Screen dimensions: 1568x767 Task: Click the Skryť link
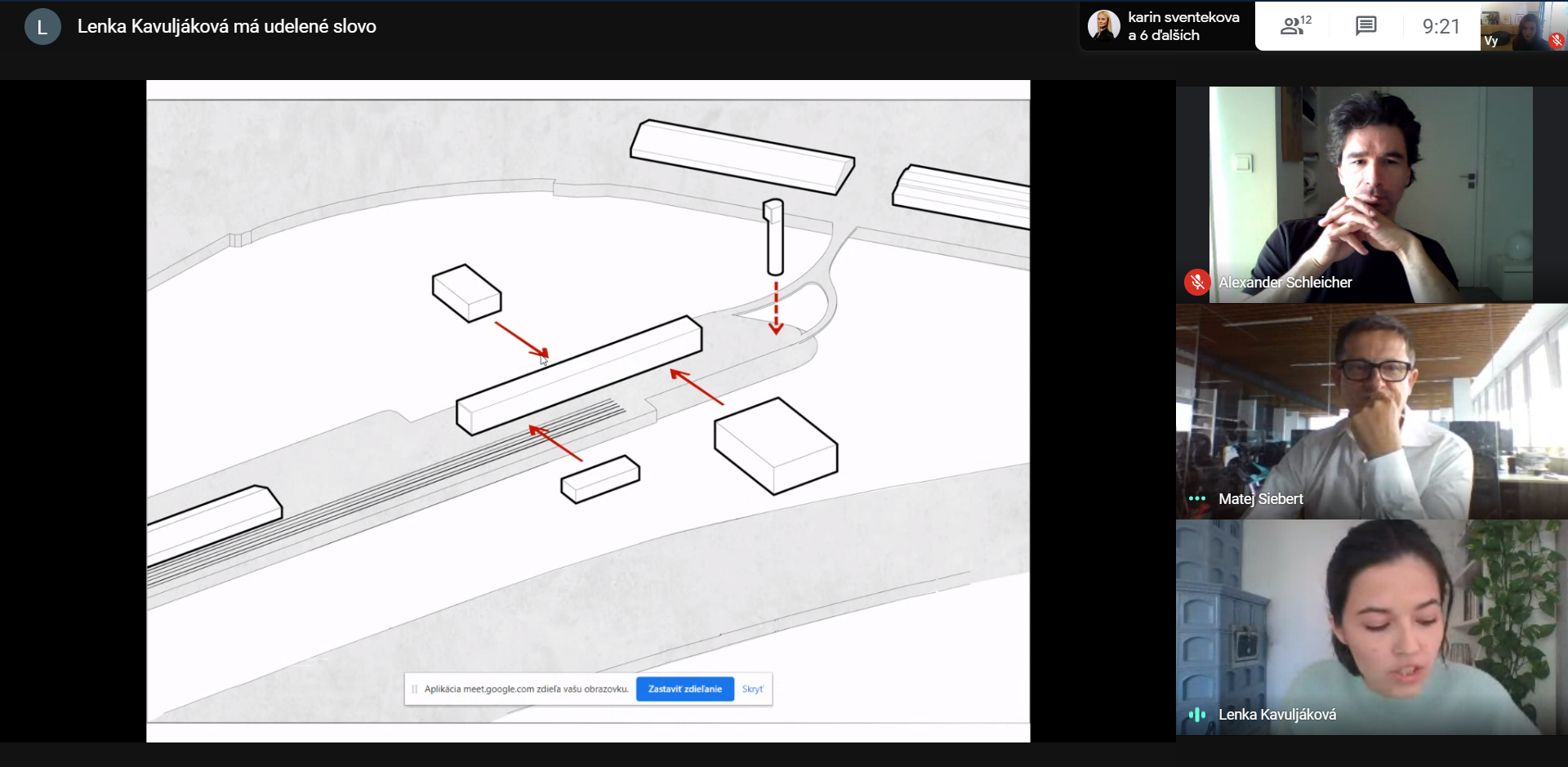click(x=752, y=689)
